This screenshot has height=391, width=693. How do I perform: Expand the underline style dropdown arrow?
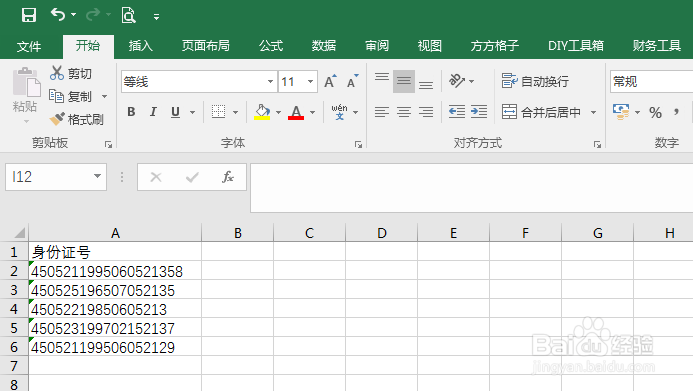click(x=193, y=112)
